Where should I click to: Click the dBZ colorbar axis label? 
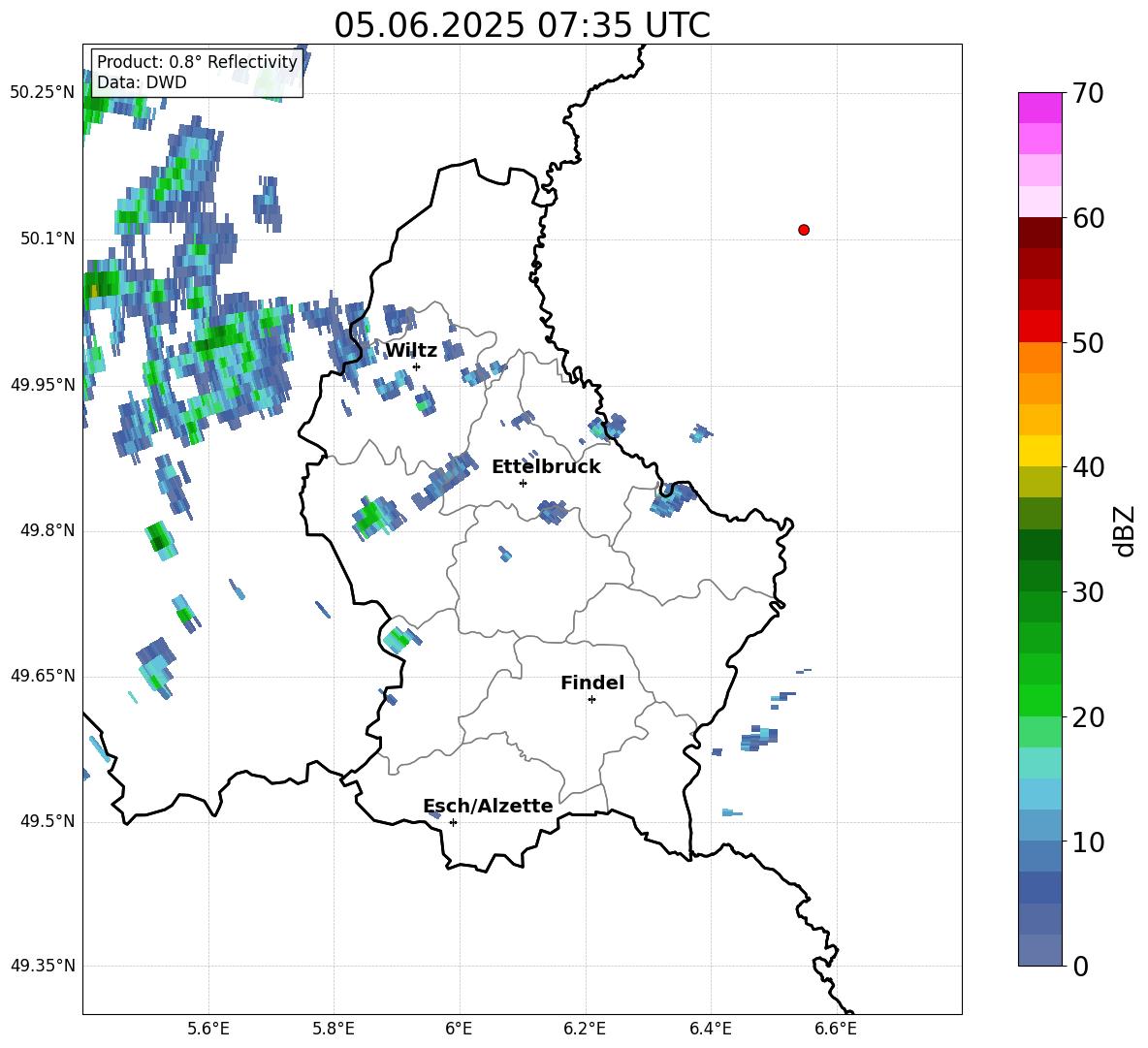pos(1124,530)
